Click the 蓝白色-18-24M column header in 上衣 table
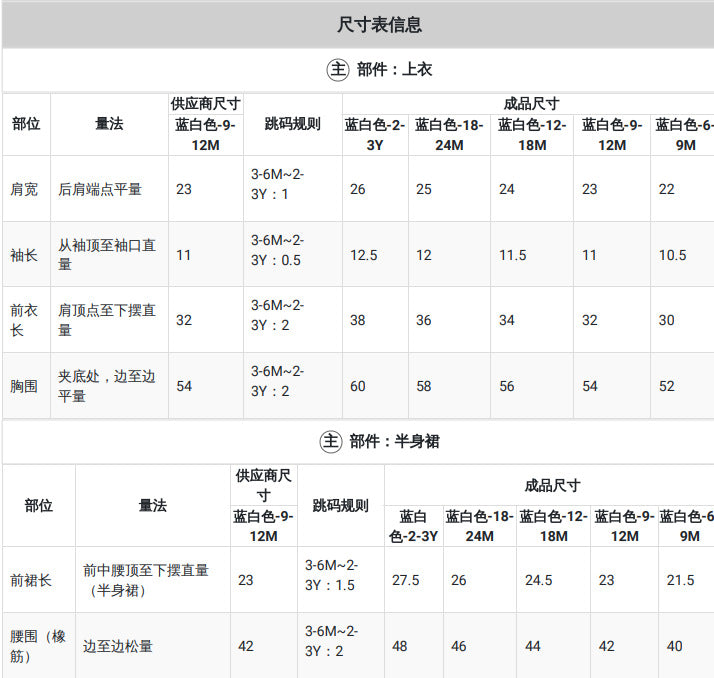Viewport: 714px width, 678px height. 449,135
